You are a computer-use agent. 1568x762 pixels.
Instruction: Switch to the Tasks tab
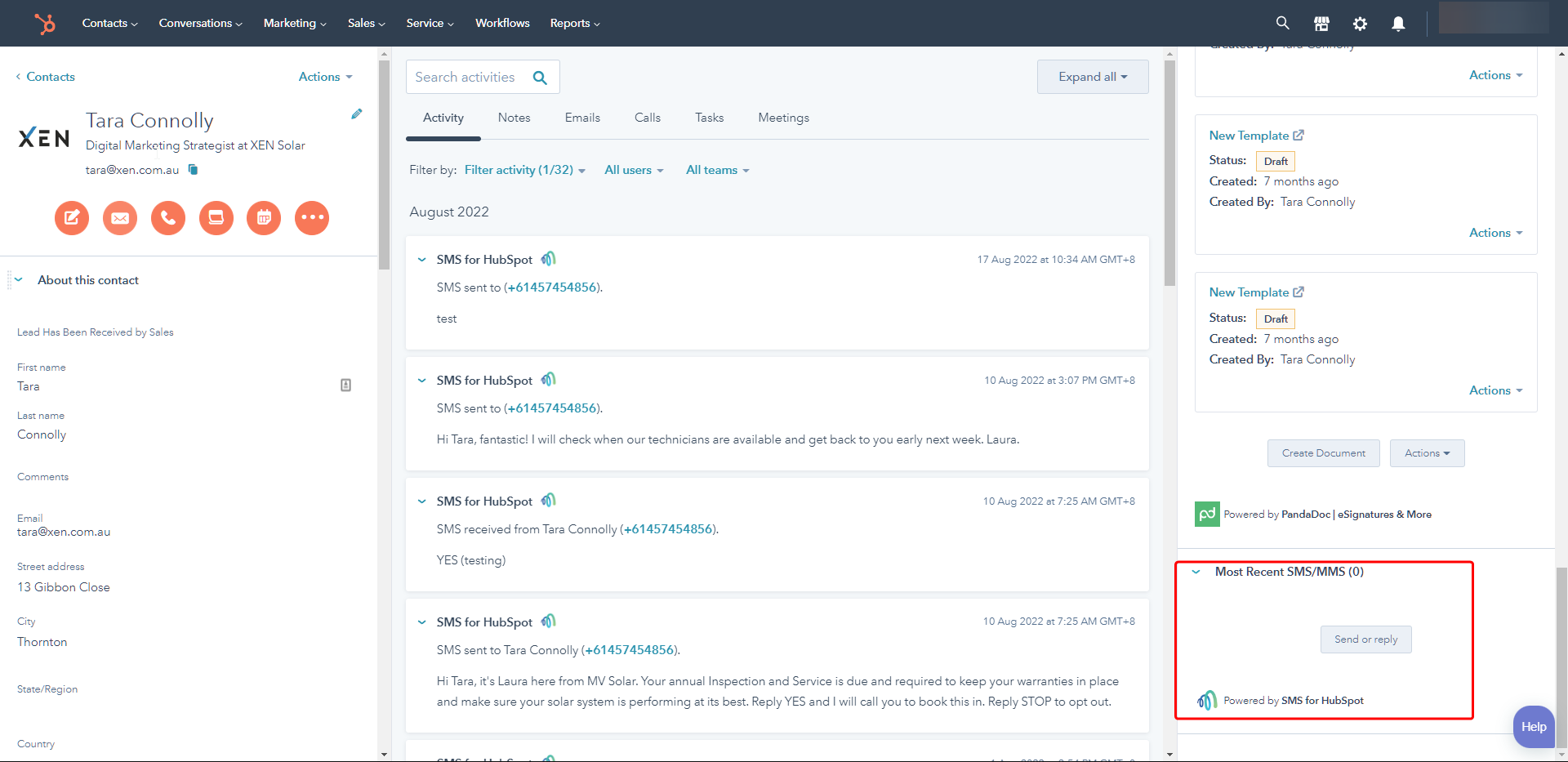coord(709,118)
